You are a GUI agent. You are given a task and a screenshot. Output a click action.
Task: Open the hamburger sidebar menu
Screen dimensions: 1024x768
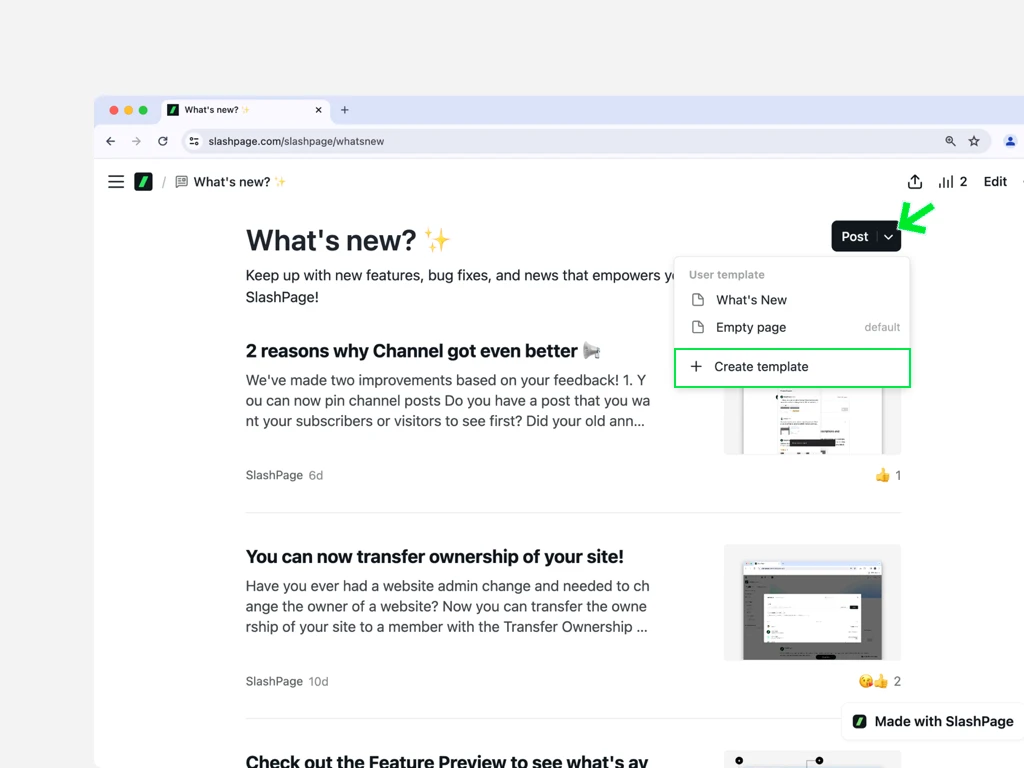116,182
